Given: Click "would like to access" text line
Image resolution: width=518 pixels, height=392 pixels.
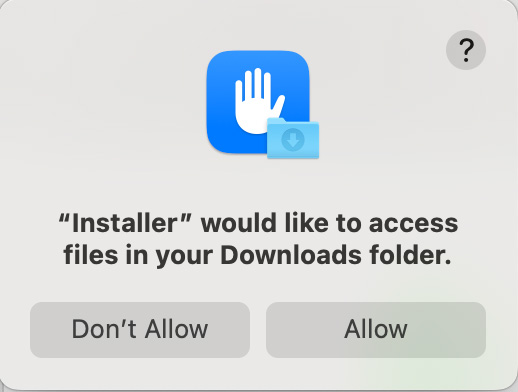Looking at the screenshot, I should [329, 223].
